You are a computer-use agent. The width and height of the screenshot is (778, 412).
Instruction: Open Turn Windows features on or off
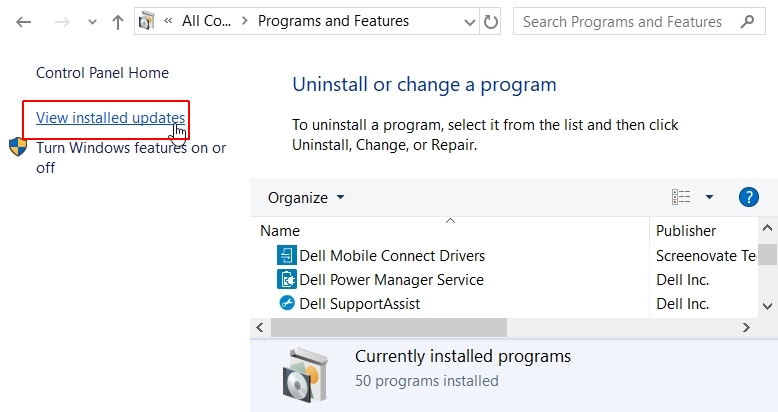click(x=131, y=157)
